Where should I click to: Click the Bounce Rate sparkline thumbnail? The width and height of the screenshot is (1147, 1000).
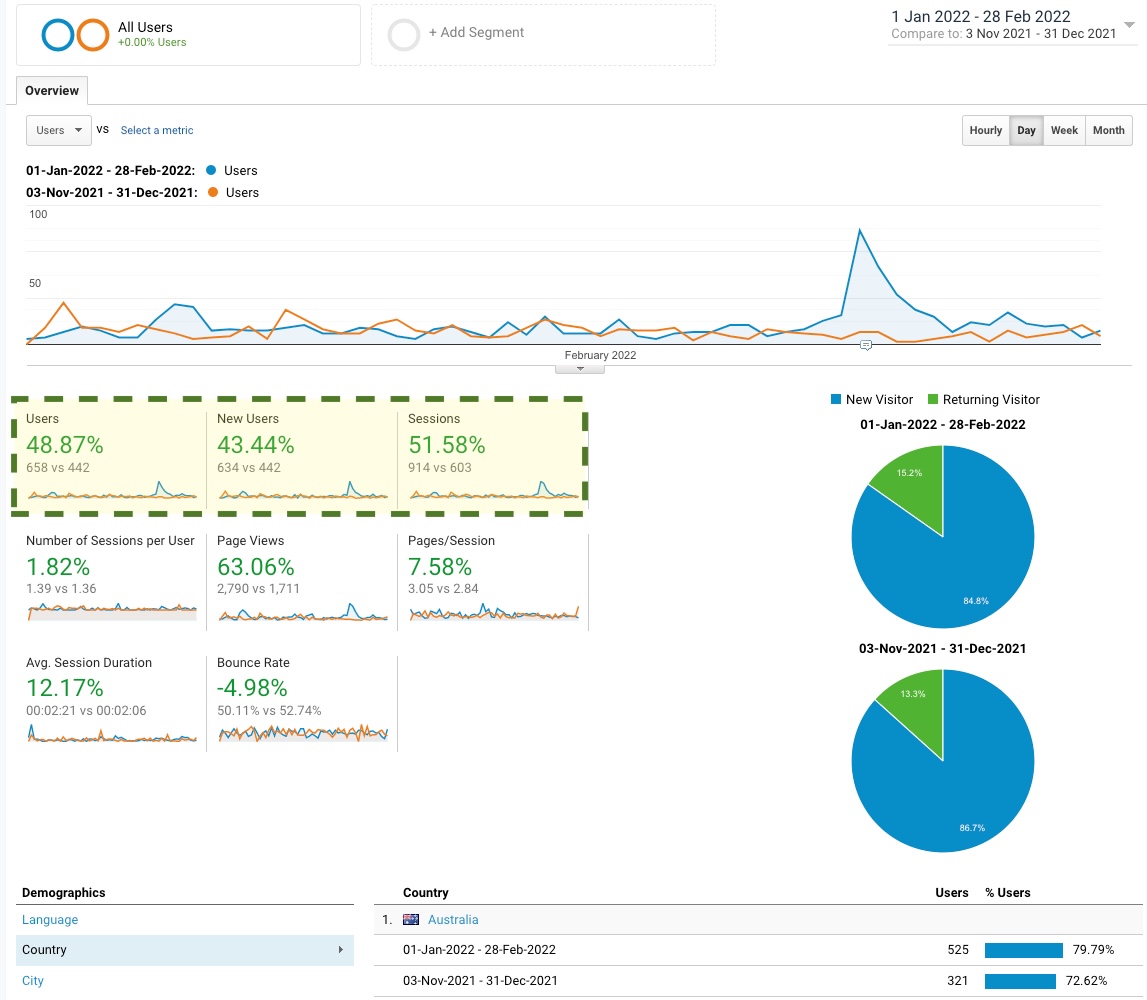(x=303, y=733)
